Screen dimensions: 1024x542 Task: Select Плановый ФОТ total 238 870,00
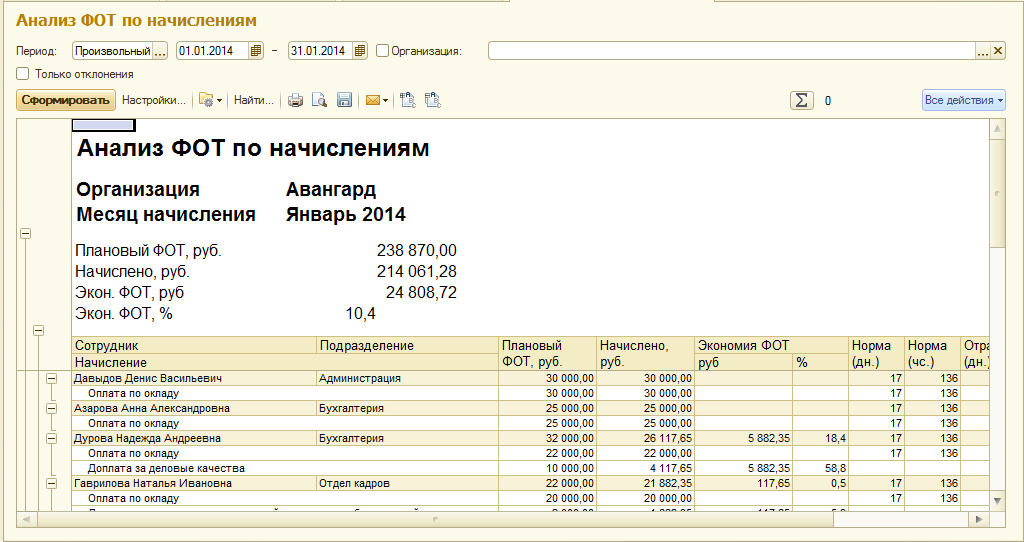click(x=417, y=251)
